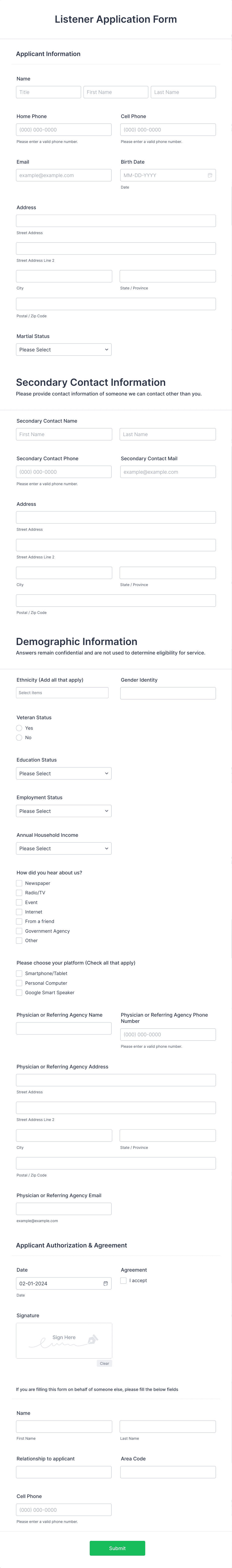This screenshot has height=1568, width=232.
Task: Open the Birth Date calendar picker
Action: click(210, 175)
